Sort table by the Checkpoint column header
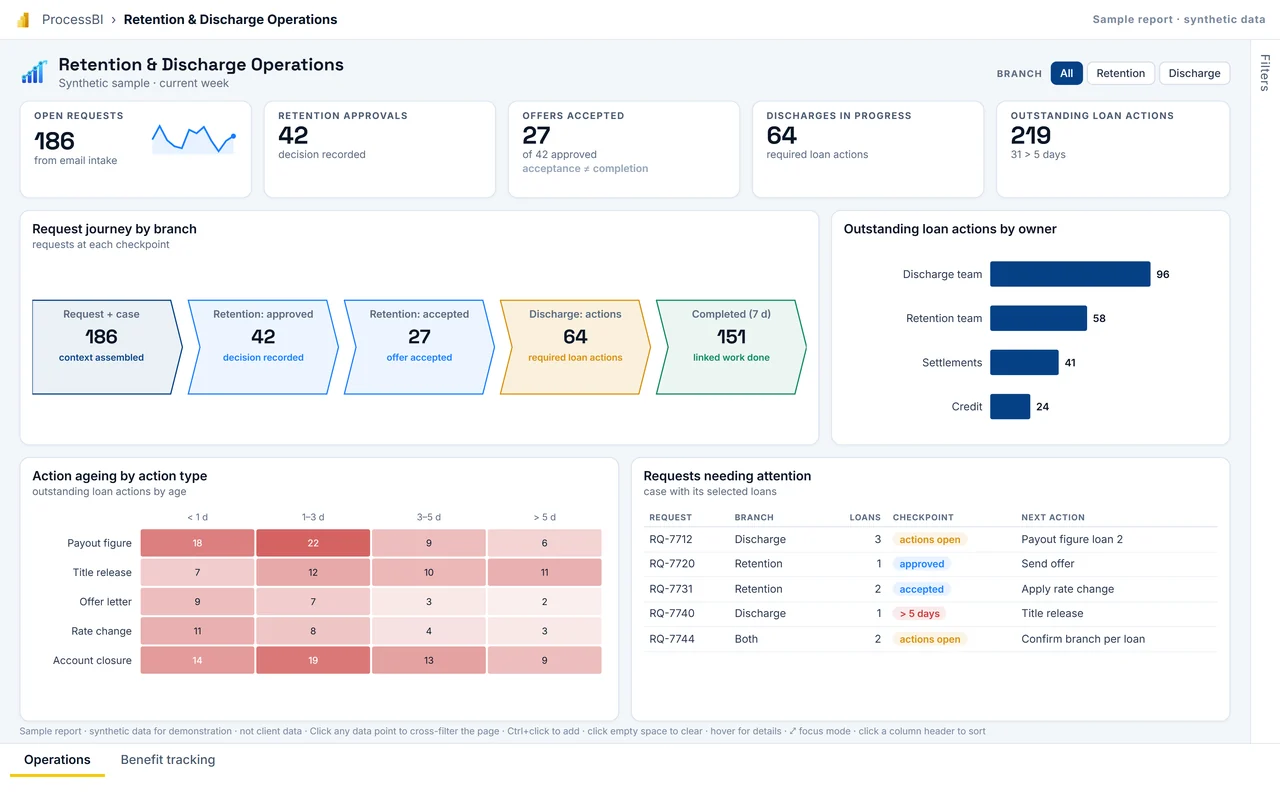The image size is (1280, 800). click(x=923, y=517)
